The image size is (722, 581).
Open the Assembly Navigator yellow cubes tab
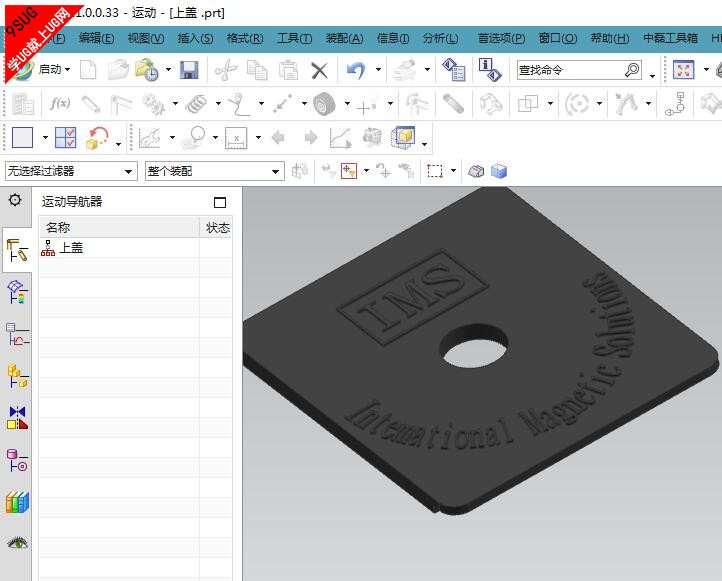click(17, 376)
